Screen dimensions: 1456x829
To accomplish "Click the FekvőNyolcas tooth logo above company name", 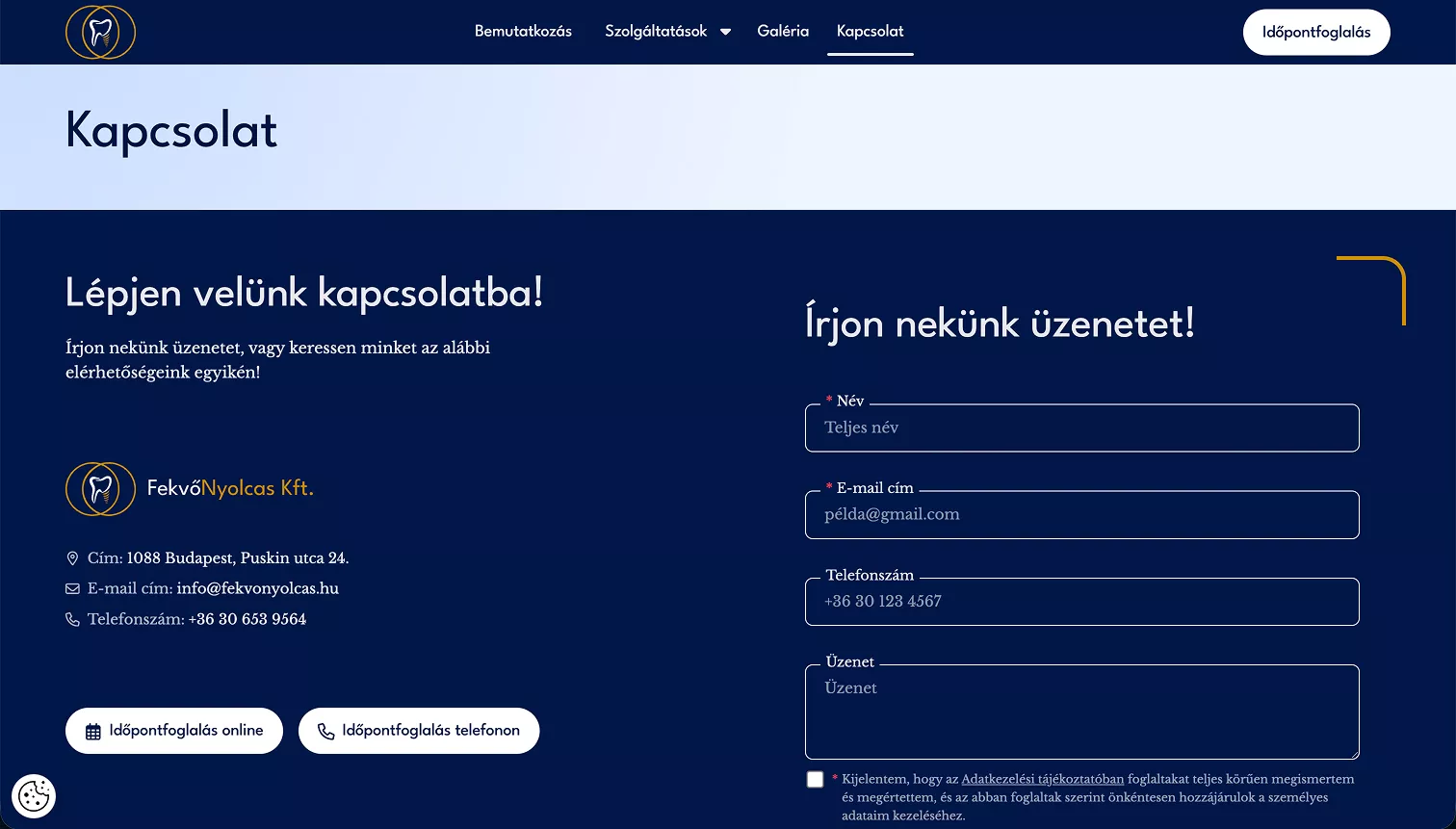I will 100,489.
